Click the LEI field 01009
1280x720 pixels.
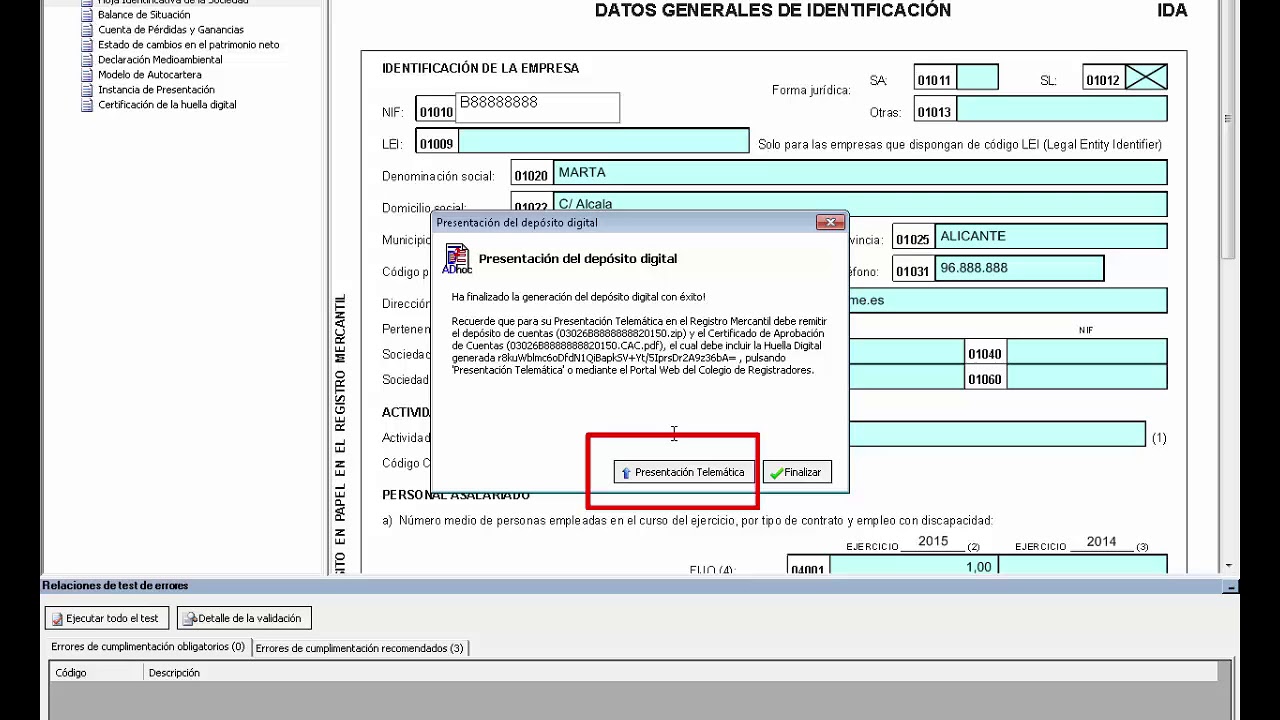(603, 141)
